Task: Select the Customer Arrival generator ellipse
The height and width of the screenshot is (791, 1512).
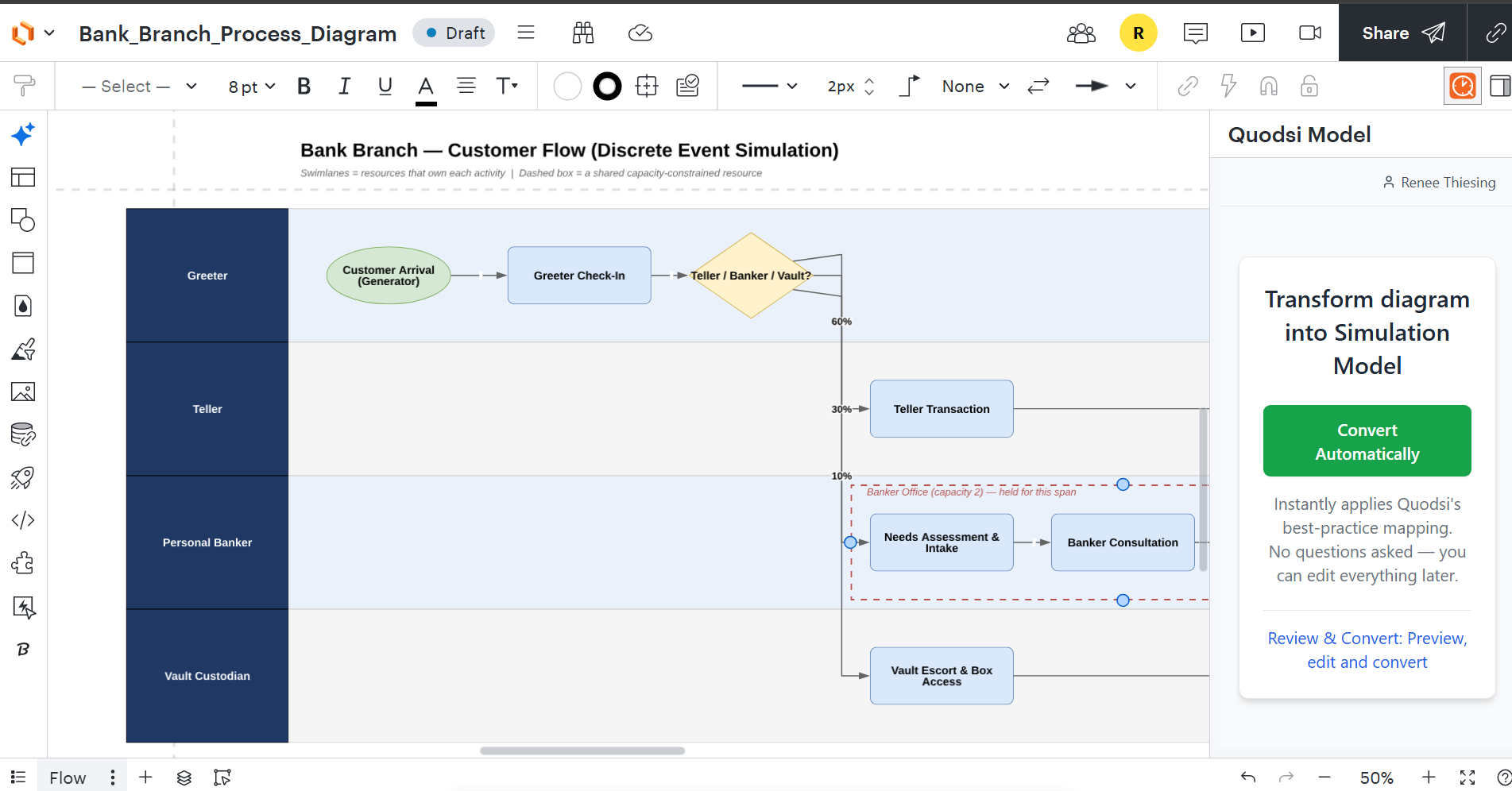Action: (x=389, y=276)
